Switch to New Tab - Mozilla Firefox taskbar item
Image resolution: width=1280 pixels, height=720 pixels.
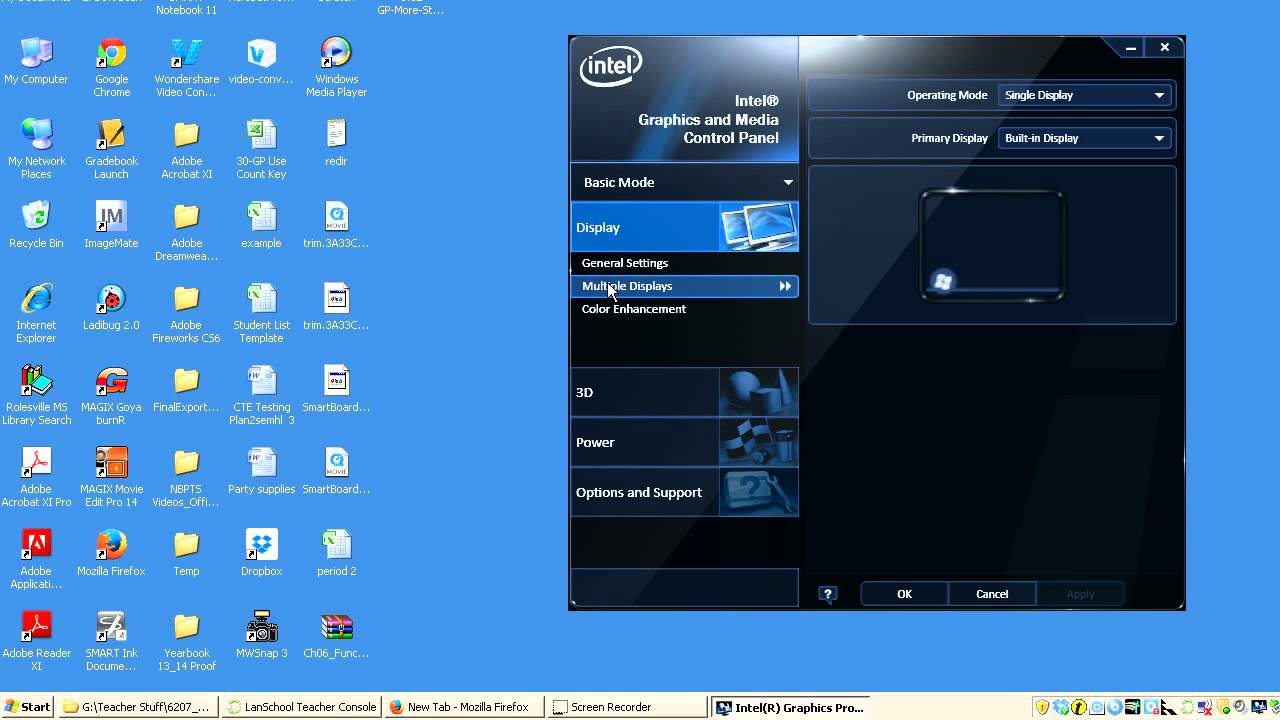pyautogui.click(x=465, y=707)
